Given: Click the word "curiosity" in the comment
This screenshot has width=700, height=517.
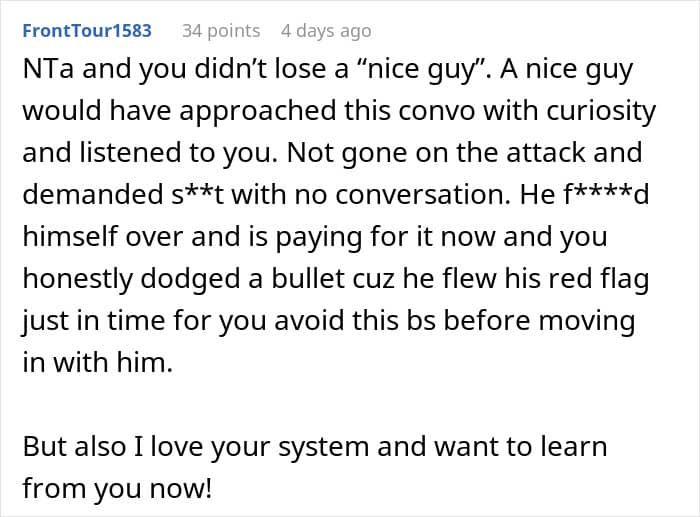Looking at the screenshot, I should coord(598,111).
